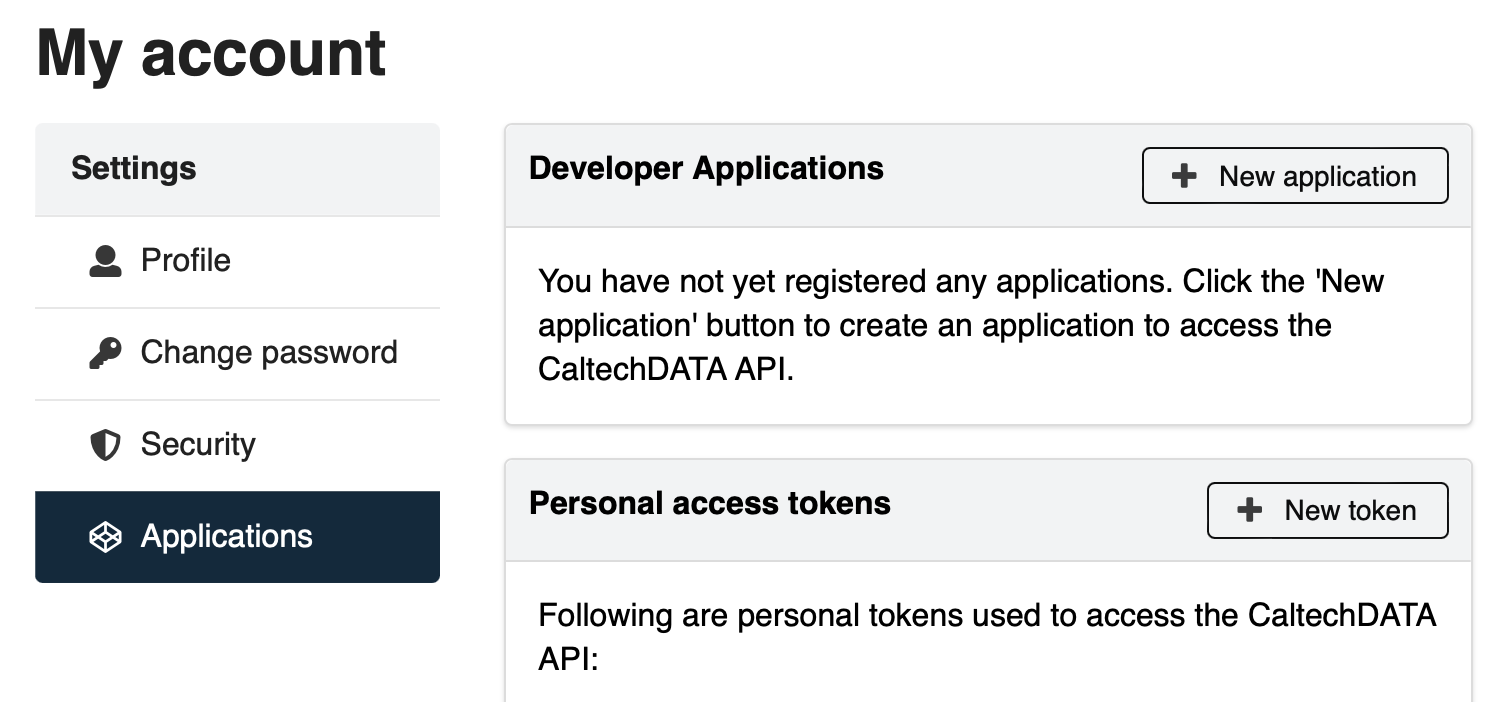Select the Applications sidebar item

237,537
